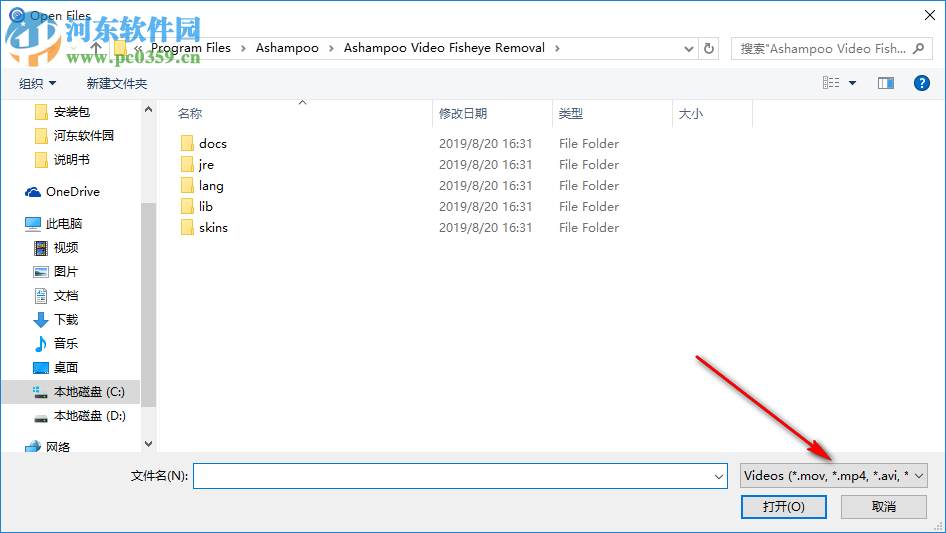The height and width of the screenshot is (533, 946).
Task: Expand breadcrumb arrow after Program Files
Action: 243,48
